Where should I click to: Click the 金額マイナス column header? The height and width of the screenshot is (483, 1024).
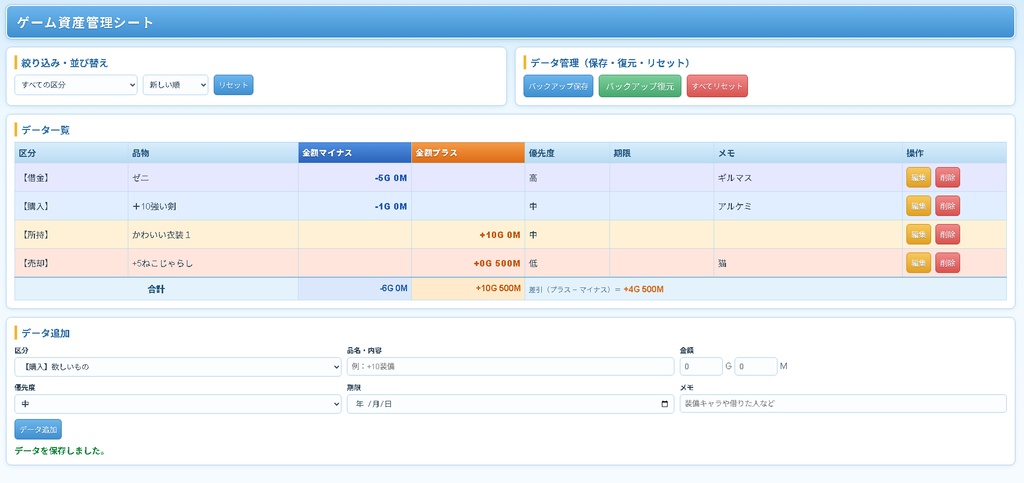point(355,153)
